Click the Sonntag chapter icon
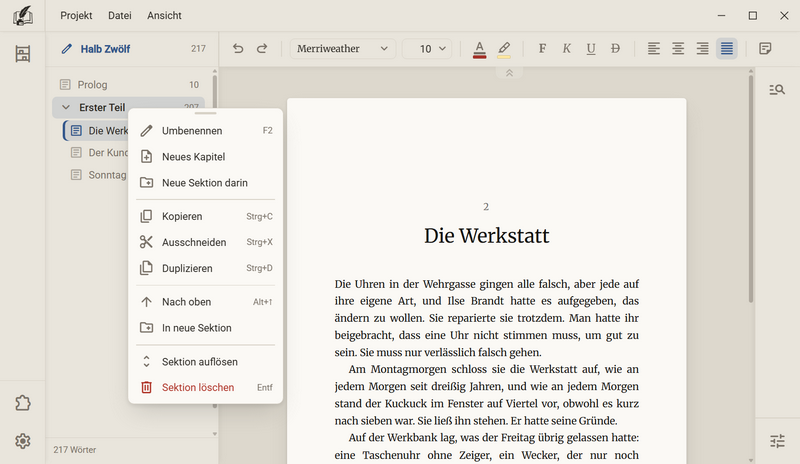This screenshot has height=464, width=800. [76, 175]
